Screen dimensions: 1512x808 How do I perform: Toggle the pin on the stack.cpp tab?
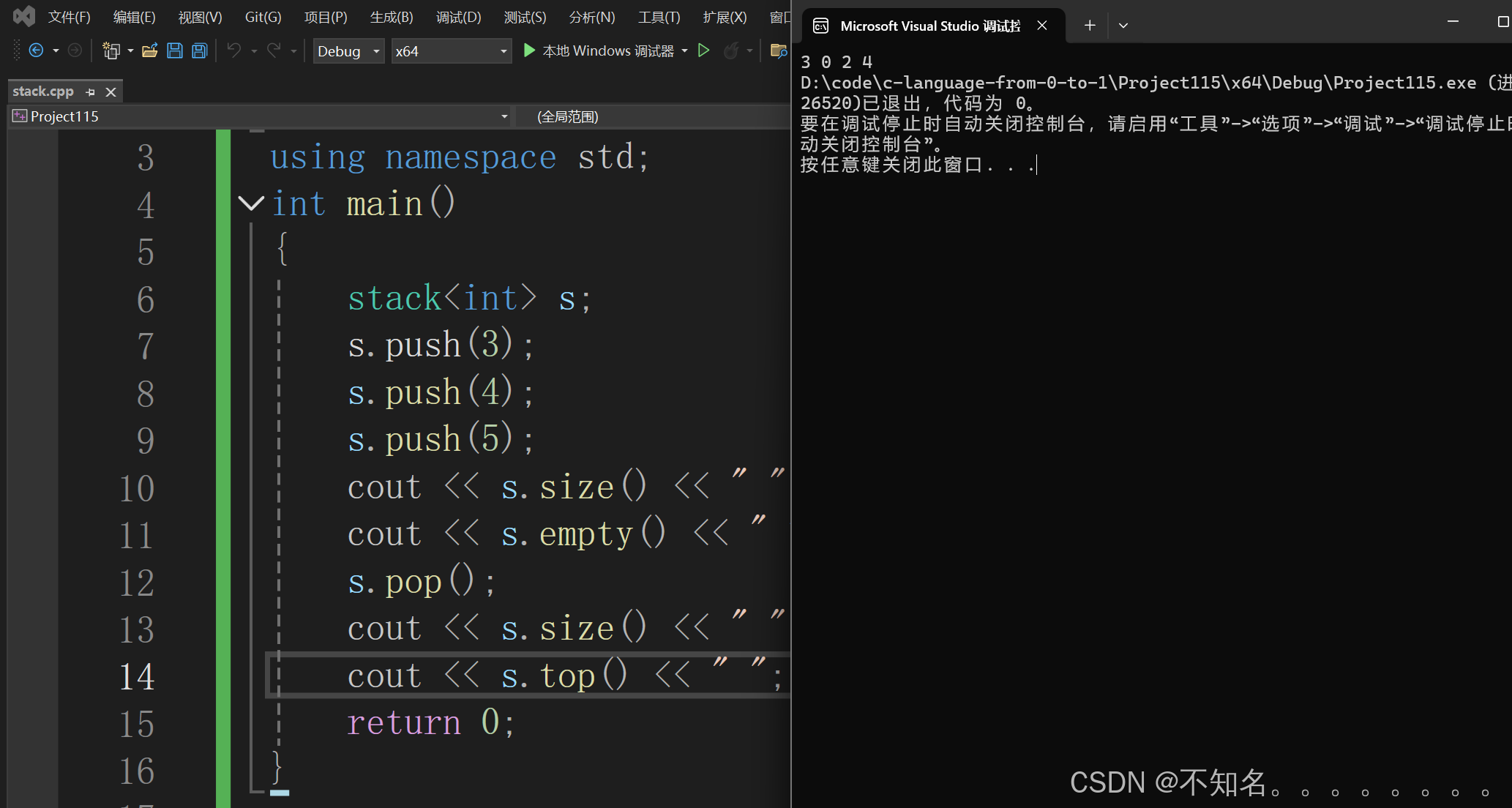pyautogui.click(x=91, y=92)
